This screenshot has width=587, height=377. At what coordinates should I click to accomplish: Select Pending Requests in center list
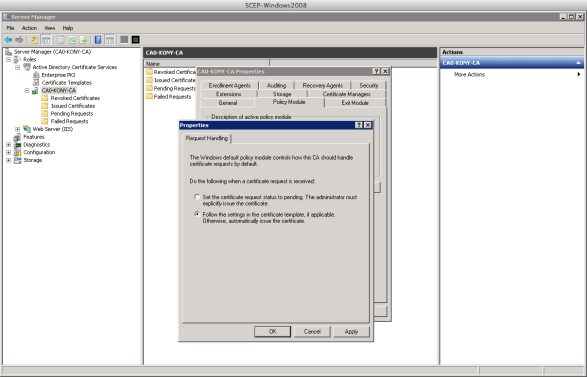[174, 88]
